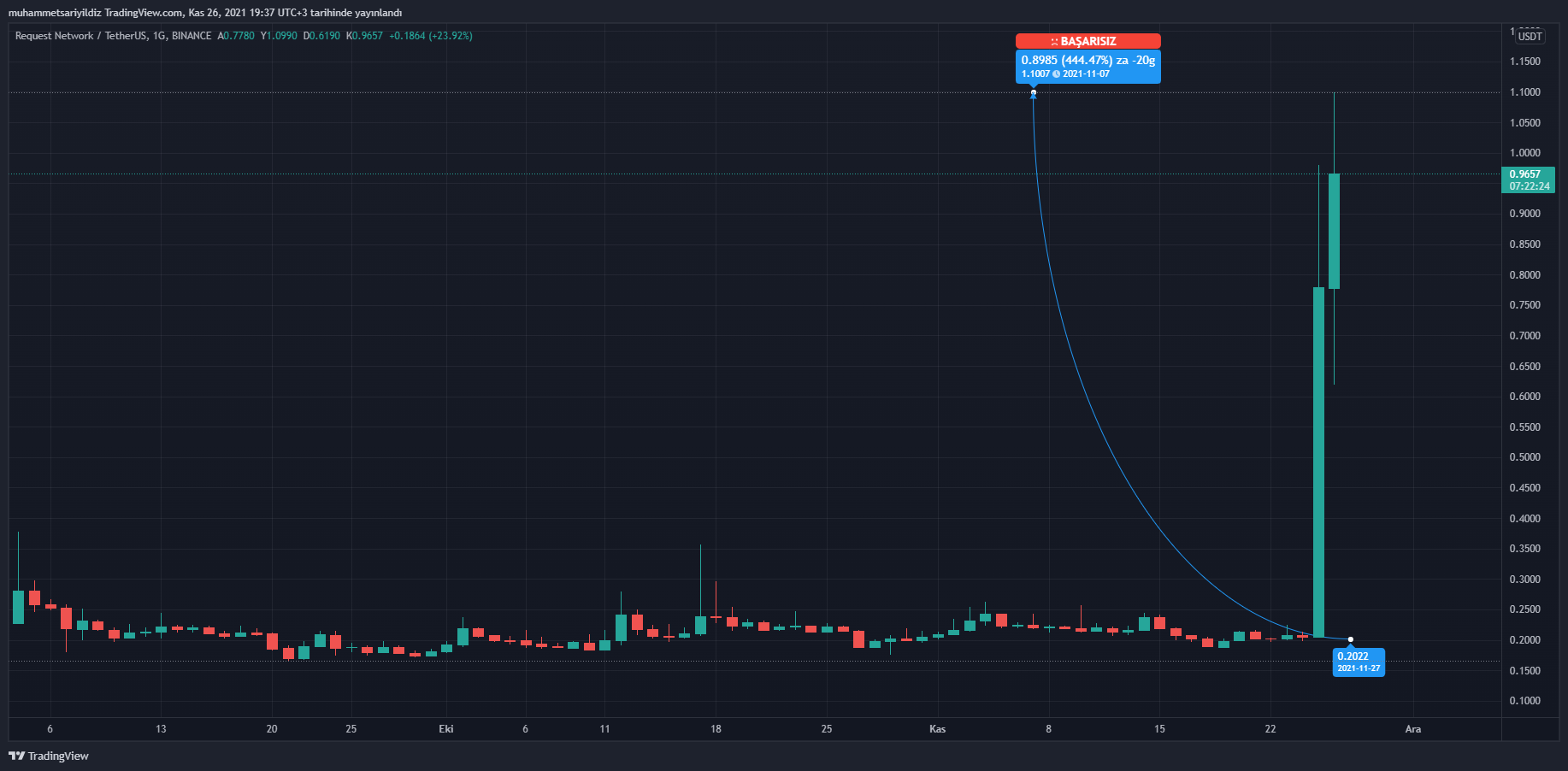Click the 'Eki' month marker on time axis

(445, 729)
